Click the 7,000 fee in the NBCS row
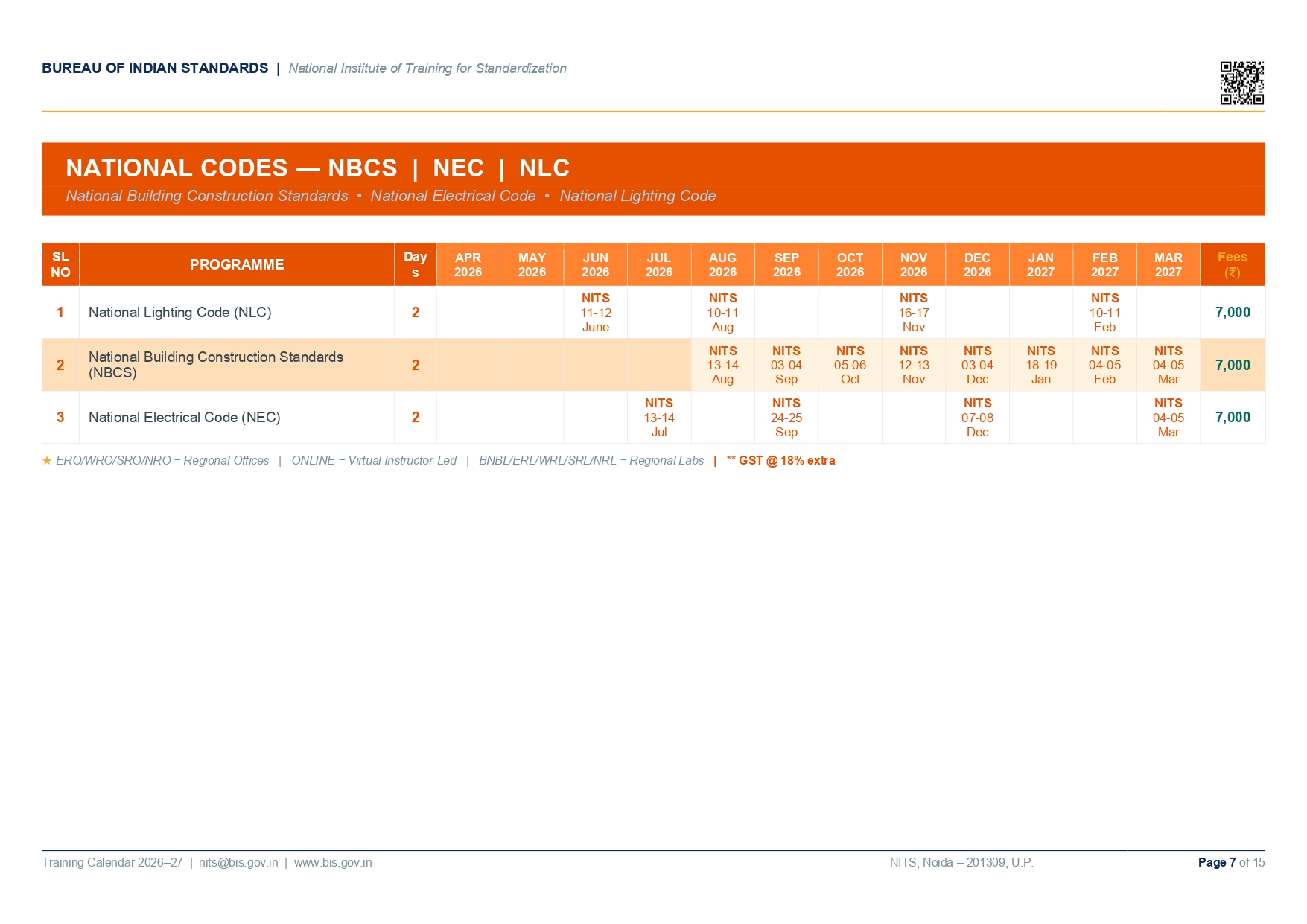The width and height of the screenshot is (1307, 924). coord(1233,366)
